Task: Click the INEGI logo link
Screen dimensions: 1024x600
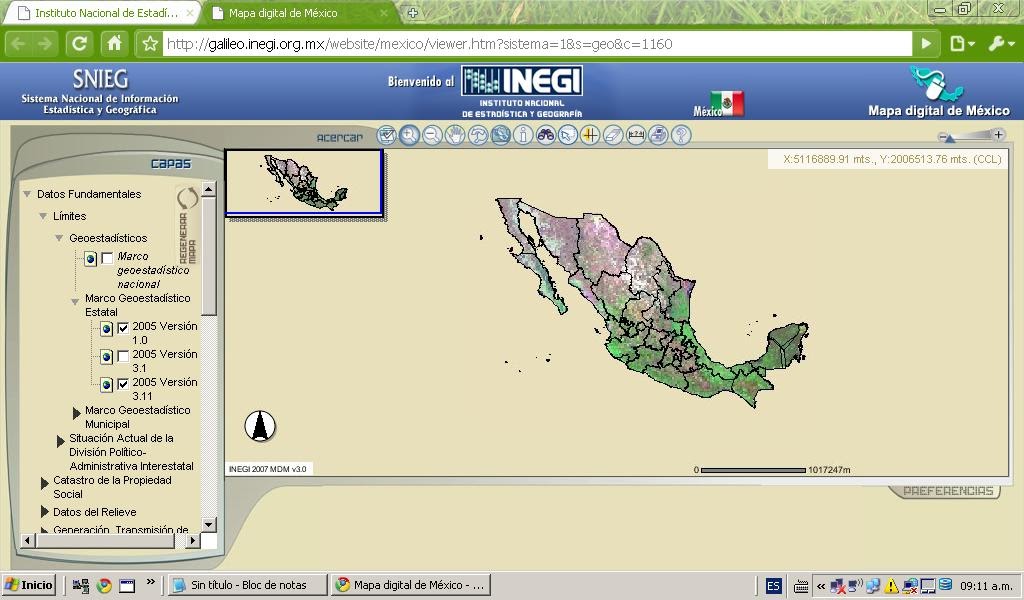Action: [x=522, y=82]
